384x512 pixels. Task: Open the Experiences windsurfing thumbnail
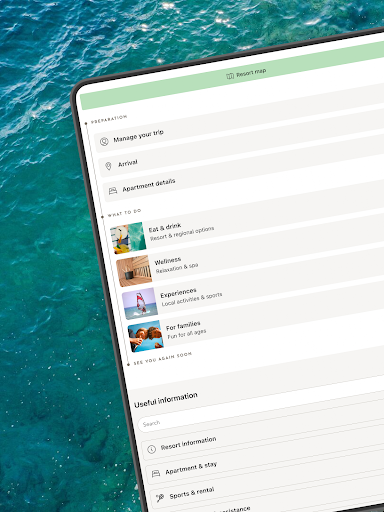[140, 303]
